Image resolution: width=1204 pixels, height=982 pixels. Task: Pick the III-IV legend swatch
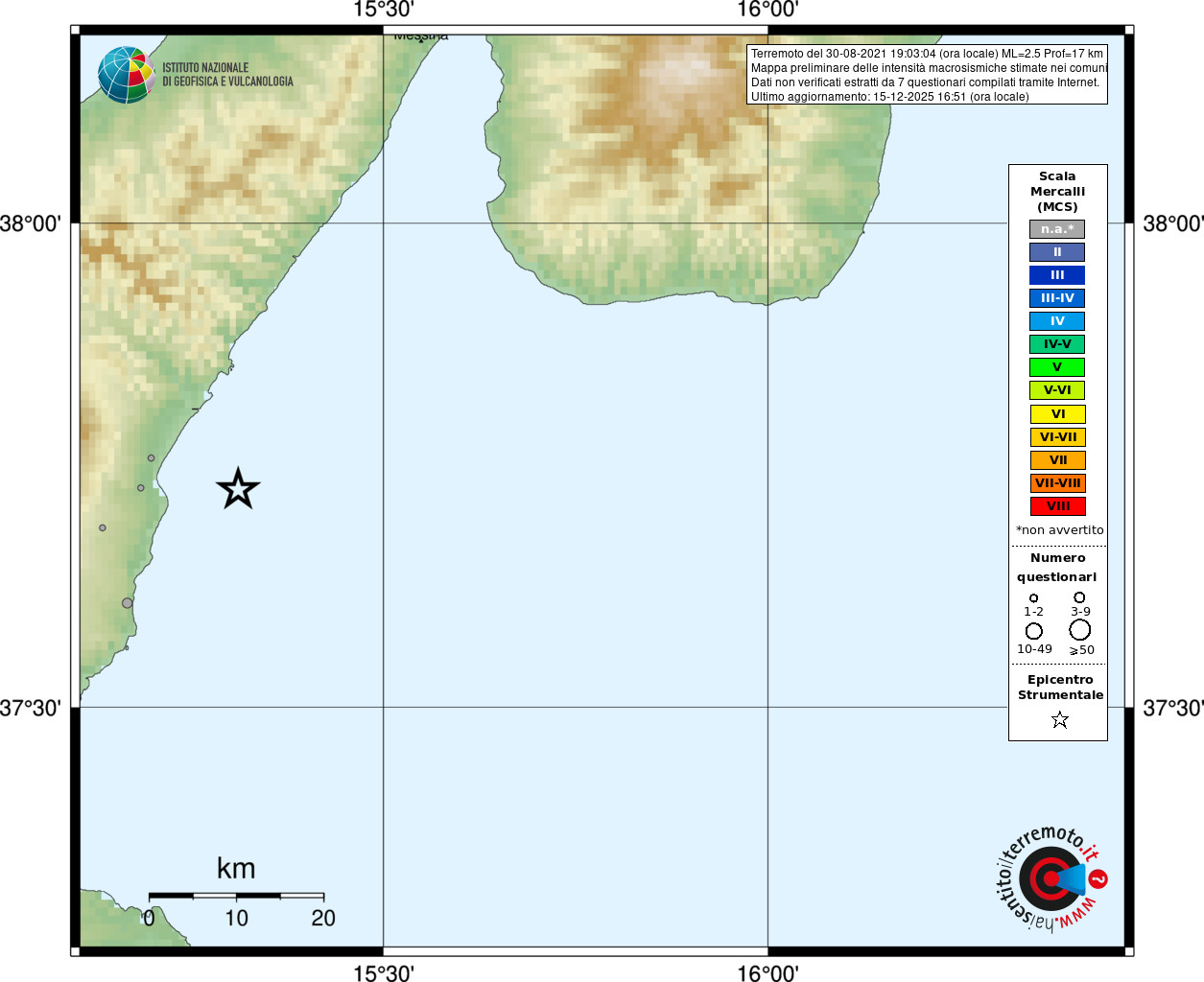pos(1057,298)
